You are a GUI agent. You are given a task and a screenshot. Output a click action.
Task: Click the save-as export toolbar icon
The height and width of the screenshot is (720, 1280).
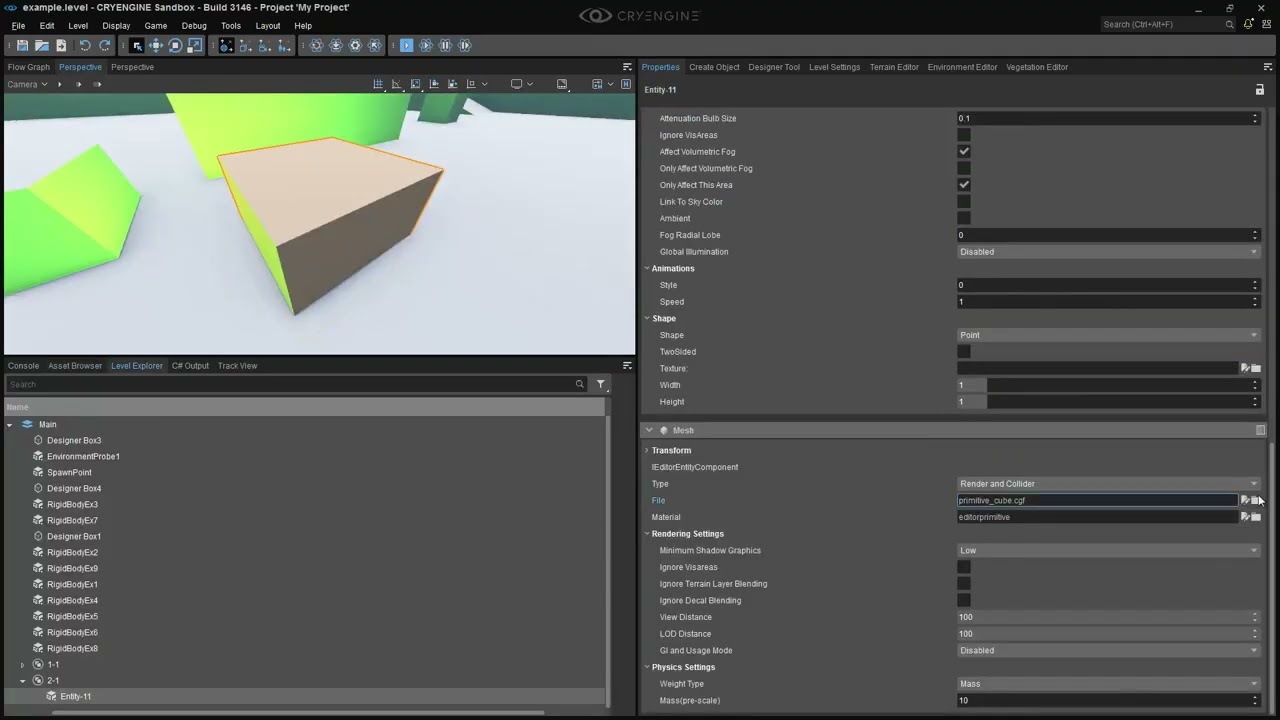click(60, 45)
